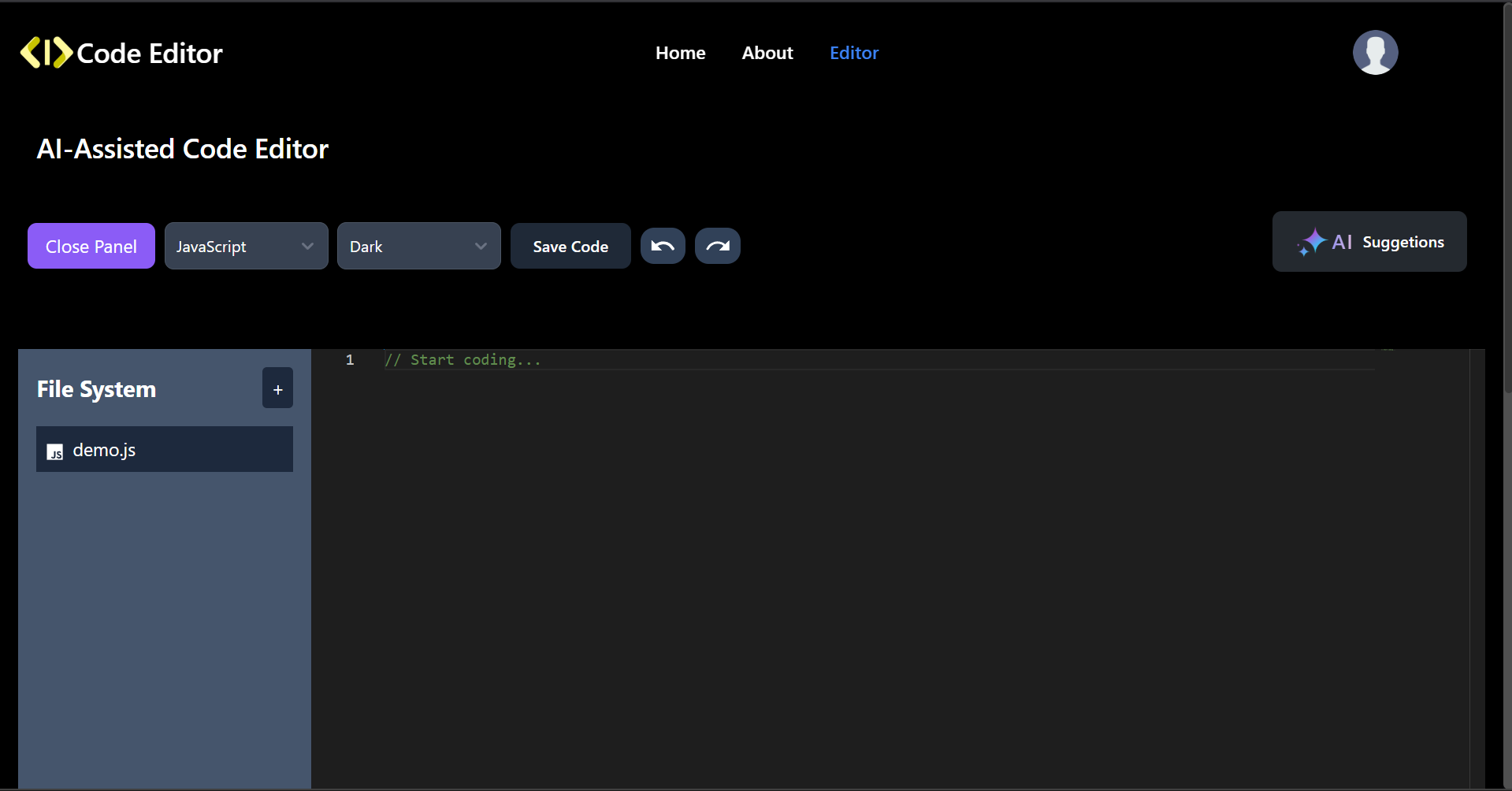The image size is (1512, 791).
Task: Click the AI sparkle star icon
Action: tap(1313, 242)
